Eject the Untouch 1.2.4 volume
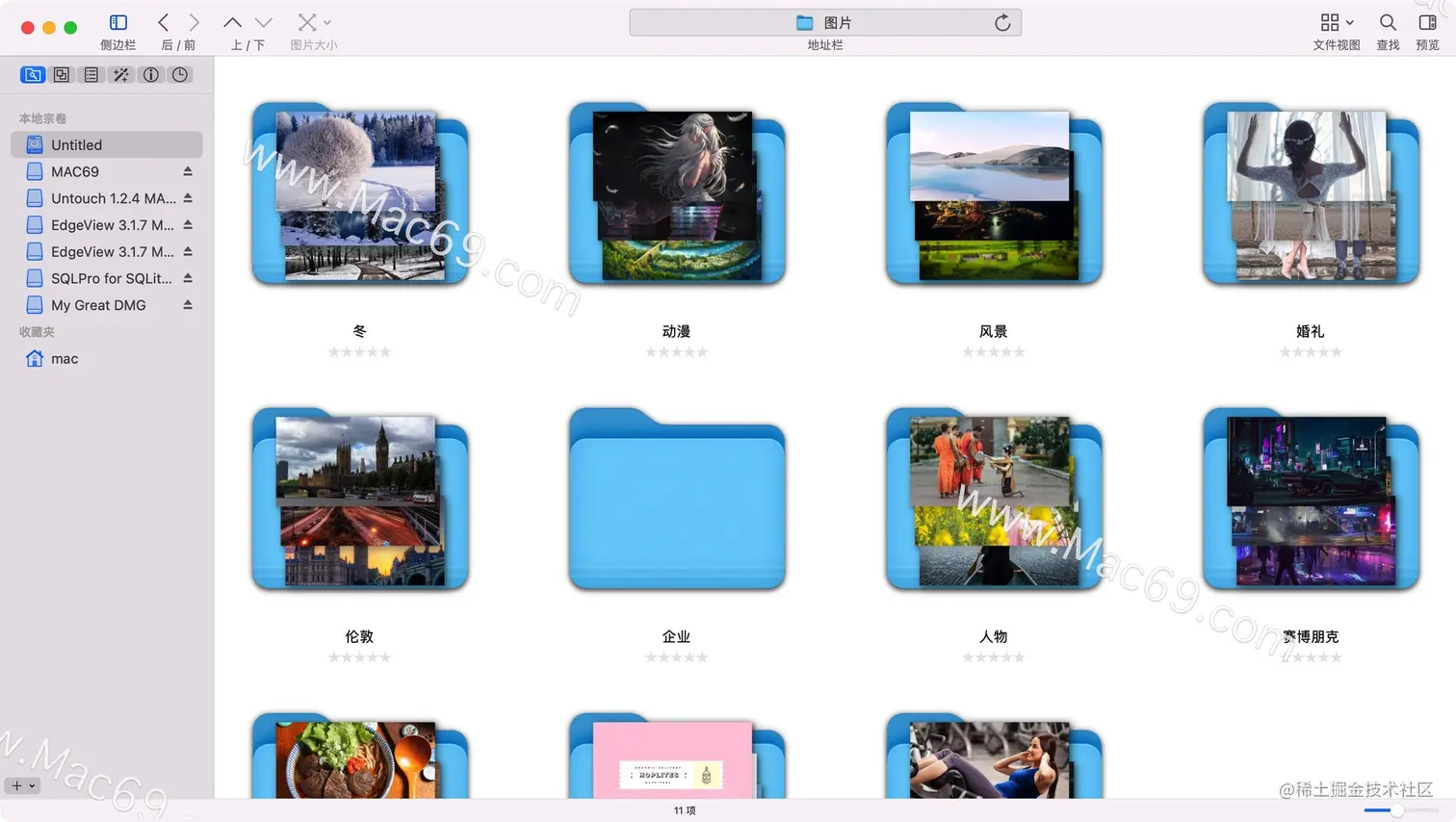1456x822 pixels. [x=188, y=198]
